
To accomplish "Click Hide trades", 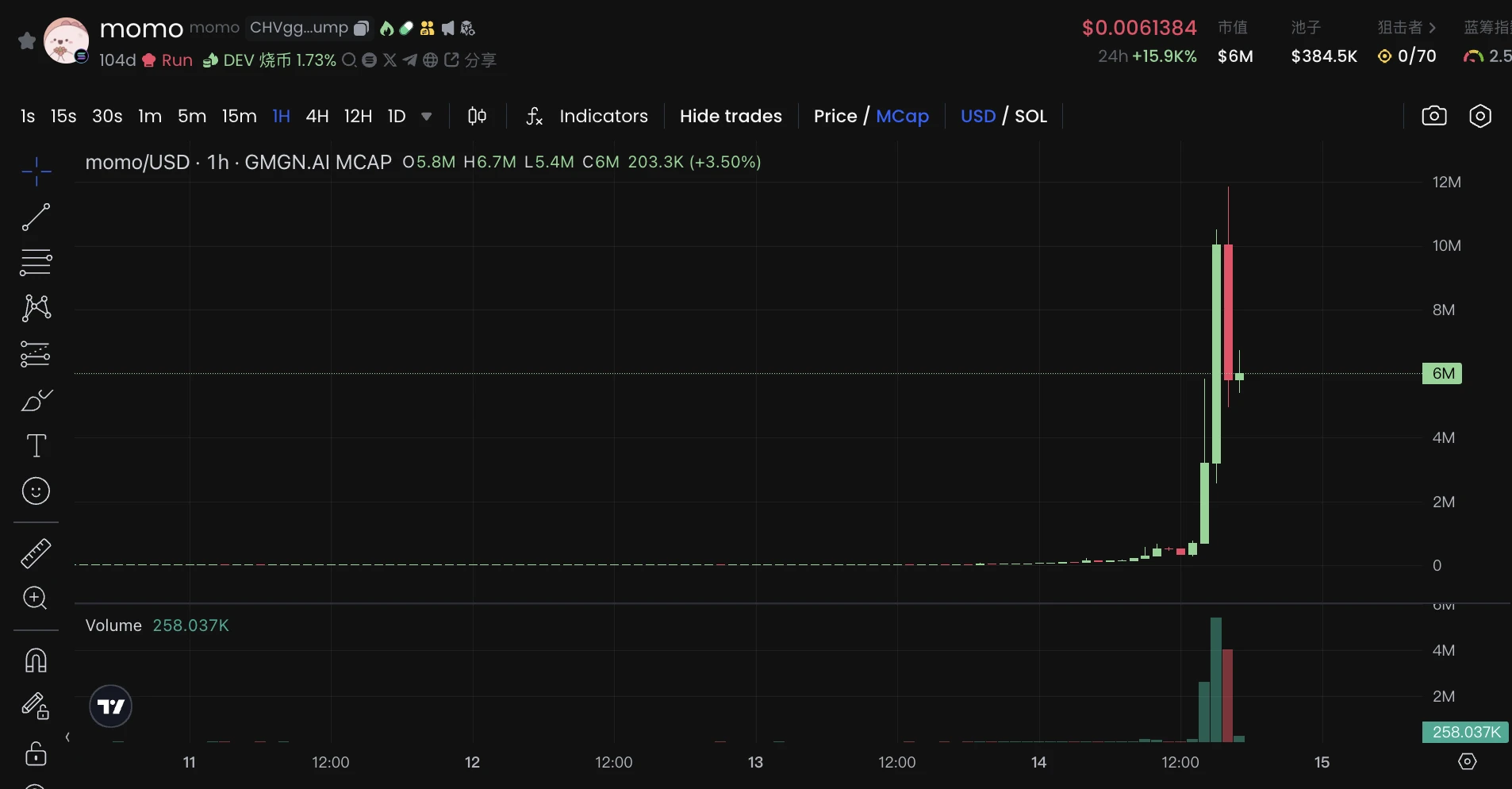I will pyautogui.click(x=731, y=116).
